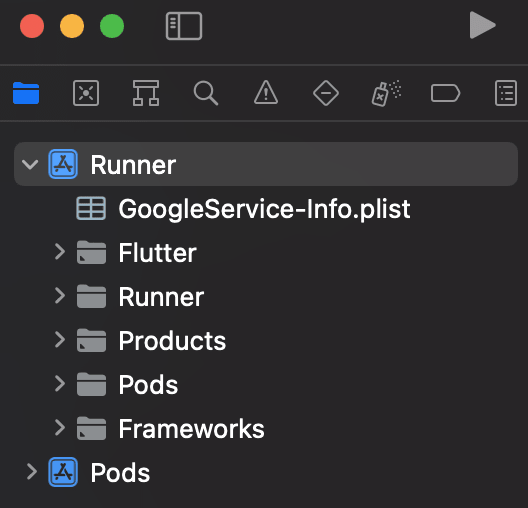
Task: Open the Symbol navigator hierarchy icon
Action: pos(146,93)
